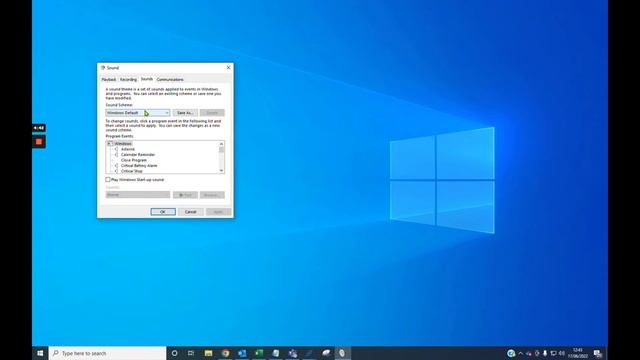Viewport: 640px width, 360px height.
Task: Open the Sound Scheme dropdown
Action: pyautogui.click(x=138, y=113)
